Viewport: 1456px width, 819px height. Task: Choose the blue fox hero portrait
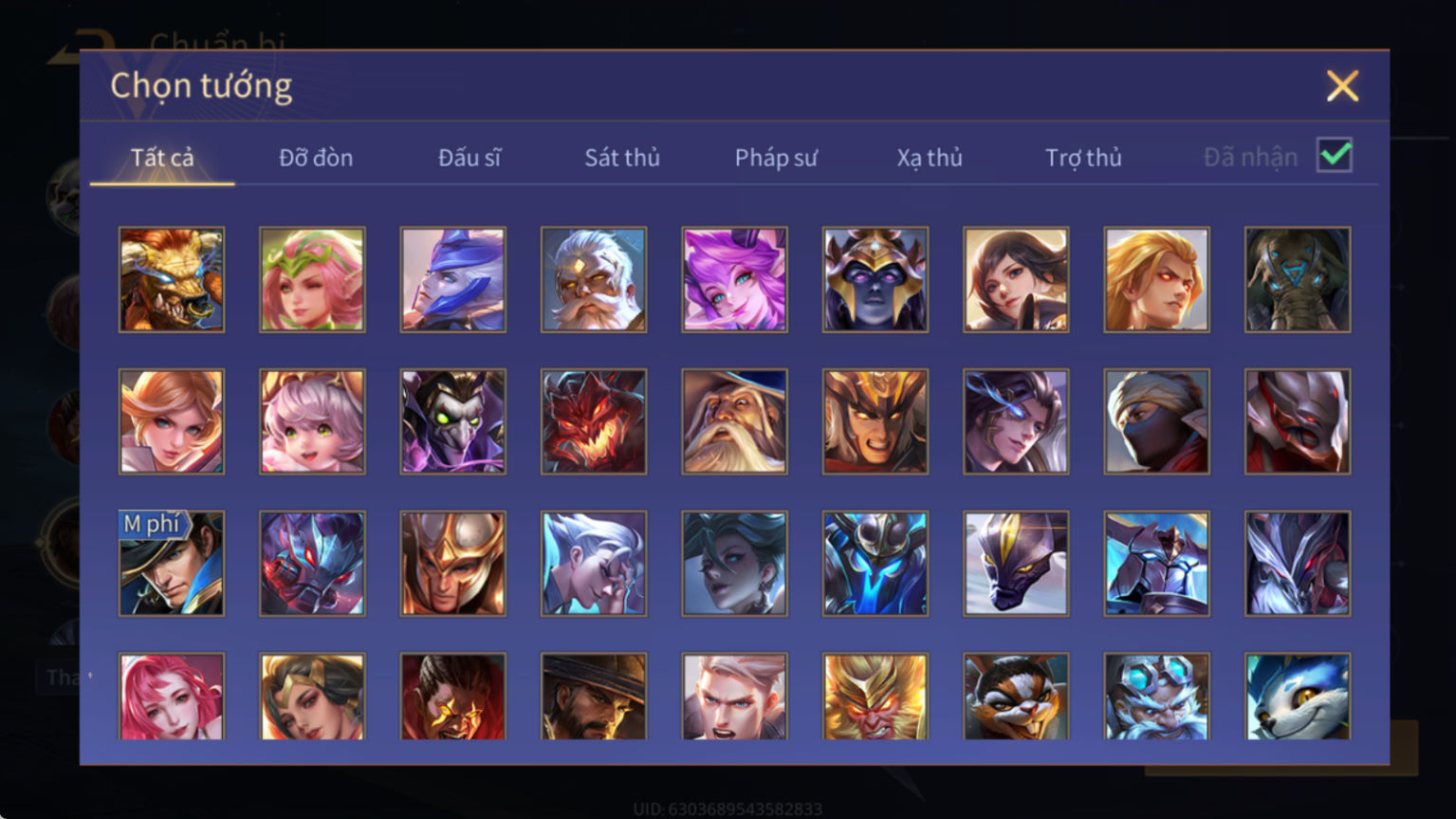coord(1298,697)
